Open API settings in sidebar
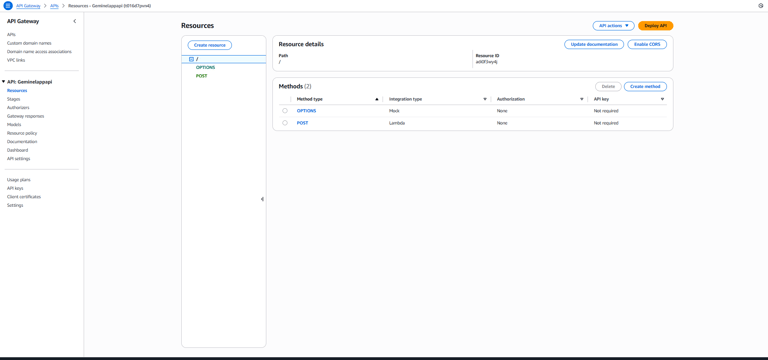The image size is (768, 360). 19,159
